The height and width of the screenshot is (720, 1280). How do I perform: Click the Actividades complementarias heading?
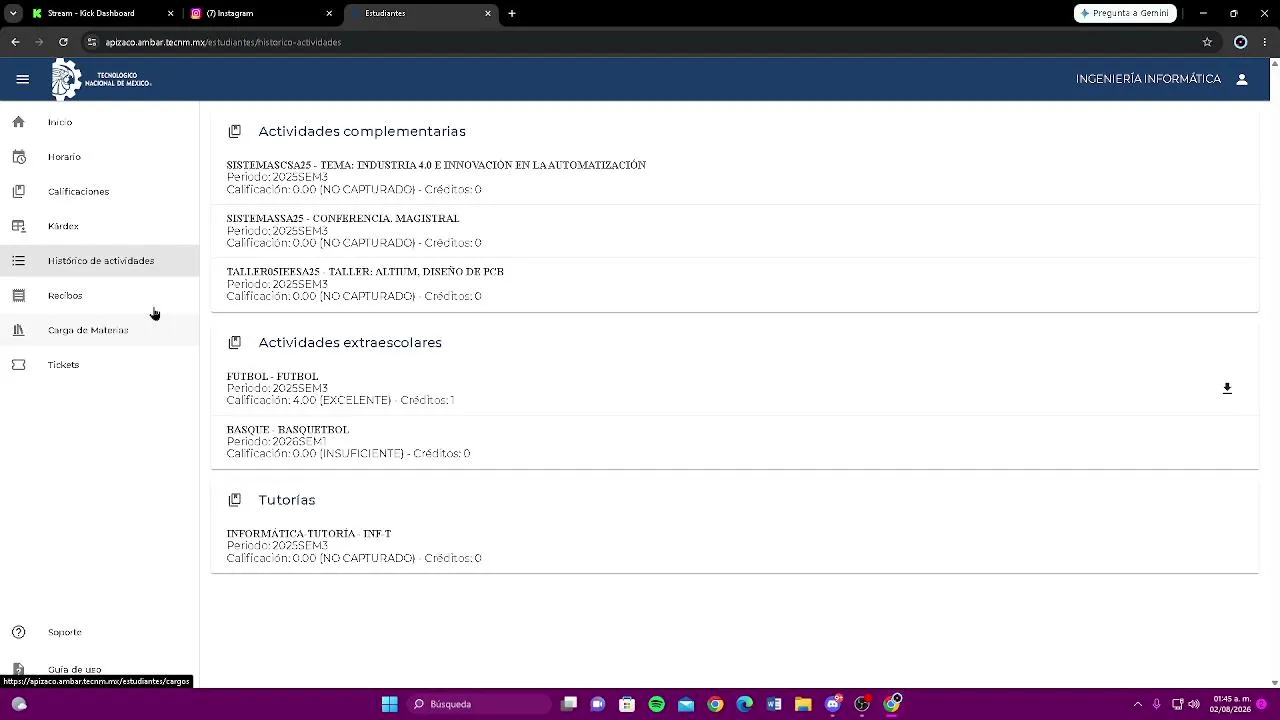[x=362, y=131]
